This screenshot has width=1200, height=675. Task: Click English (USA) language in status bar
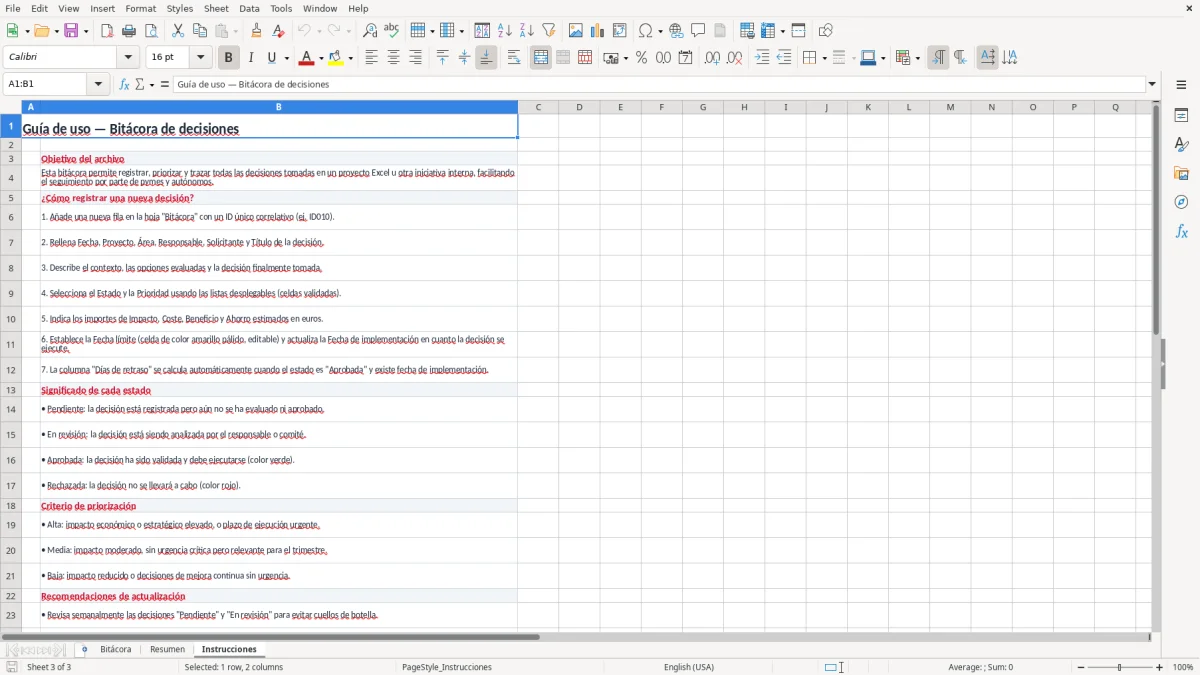pyautogui.click(x=689, y=667)
